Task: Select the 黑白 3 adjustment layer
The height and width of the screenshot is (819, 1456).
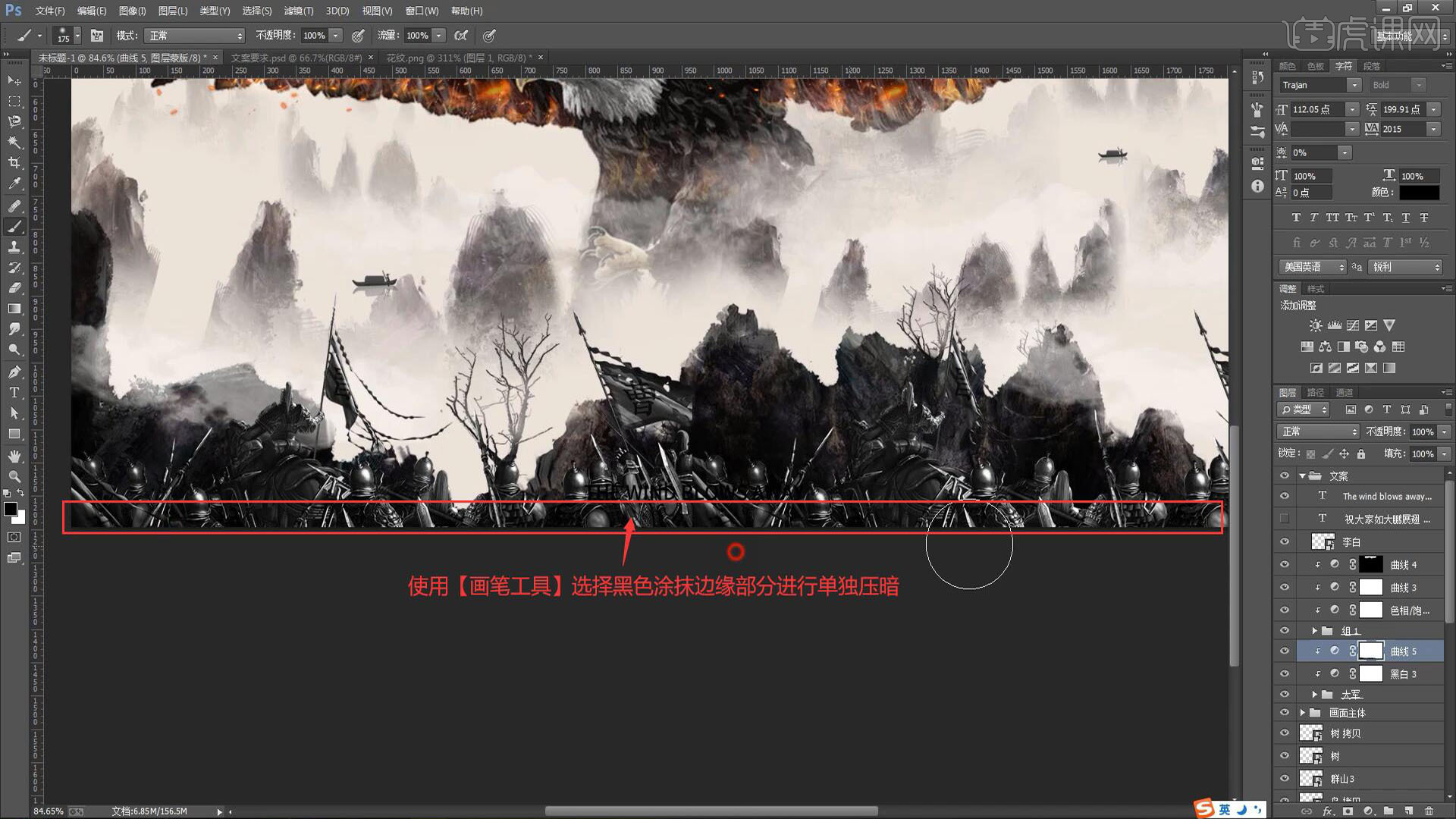Action: (x=1403, y=673)
